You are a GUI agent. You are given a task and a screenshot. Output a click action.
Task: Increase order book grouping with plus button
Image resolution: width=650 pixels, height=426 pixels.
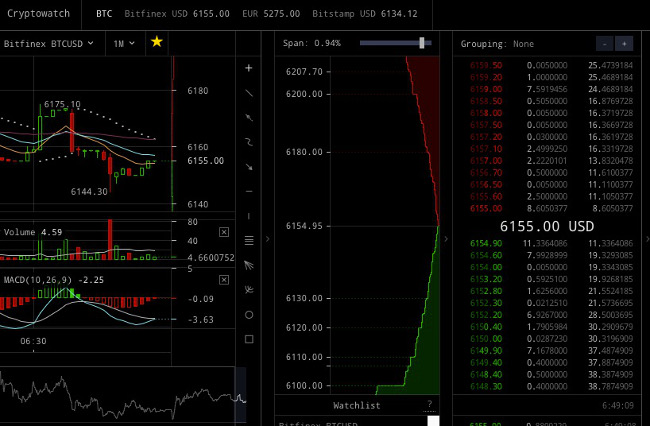[x=624, y=44]
